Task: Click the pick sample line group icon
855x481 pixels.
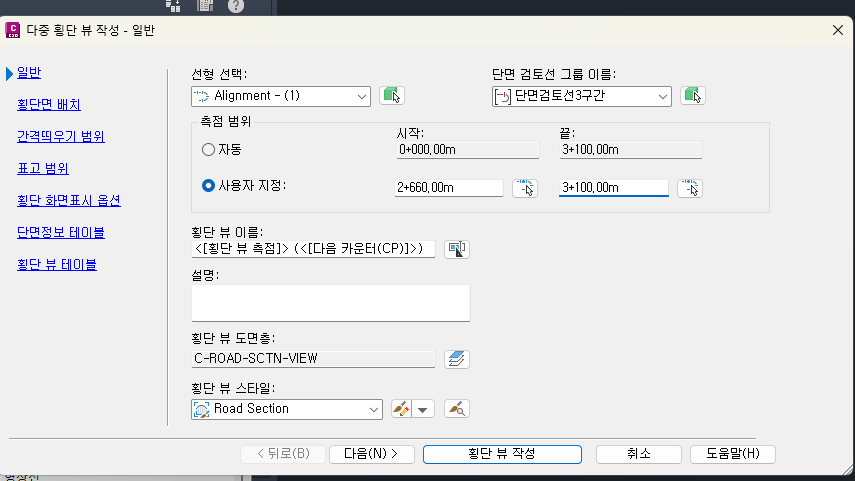Action: point(693,96)
